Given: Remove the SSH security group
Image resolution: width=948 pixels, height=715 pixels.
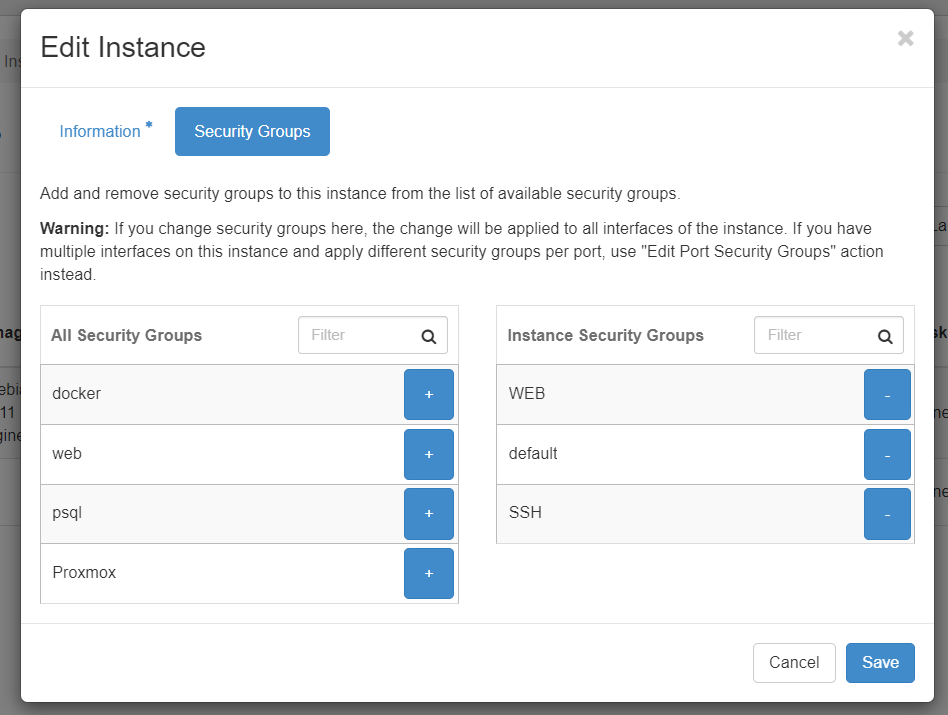Looking at the screenshot, I should pyautogui.click(x=887, y=513).
